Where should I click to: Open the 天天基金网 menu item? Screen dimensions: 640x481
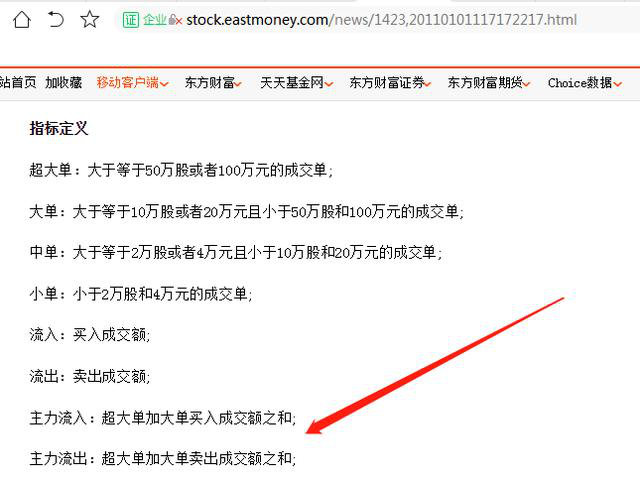(x=292, y=82)
